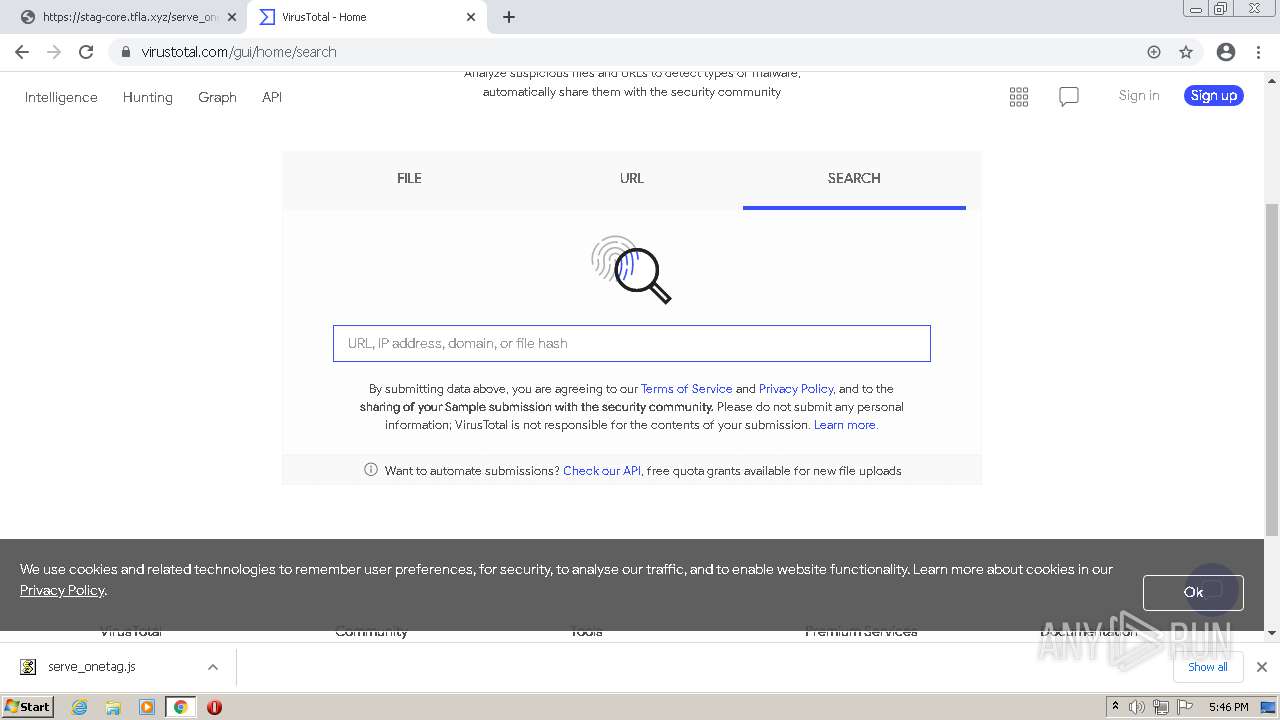Click the zoom indicator icon in address bar
The image size is (1280, 720).
1154,52
